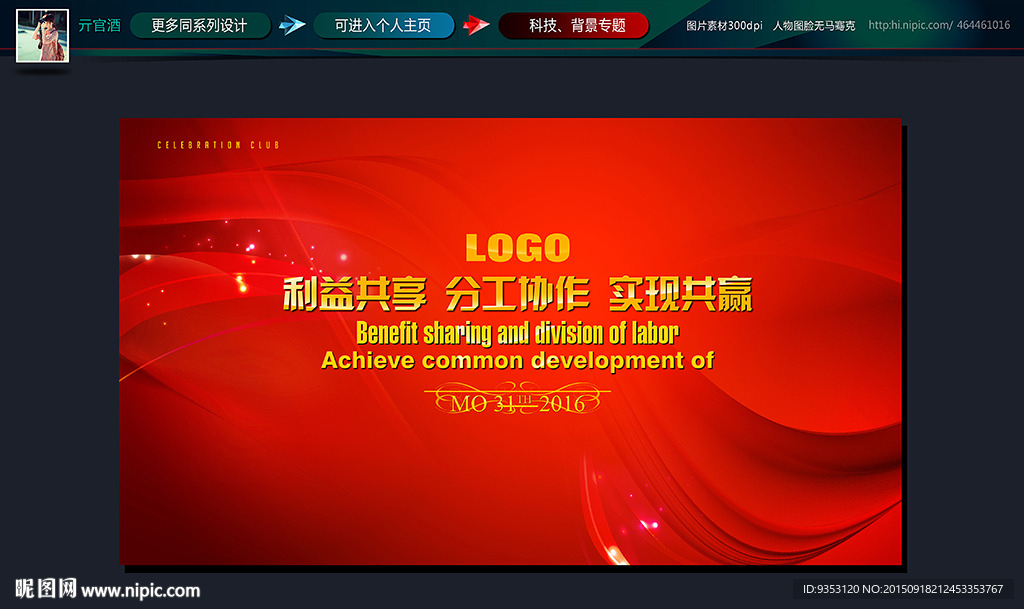Screen dimensions: 1024x609
Task: Click the blue arrow icon
Action: 292,25
